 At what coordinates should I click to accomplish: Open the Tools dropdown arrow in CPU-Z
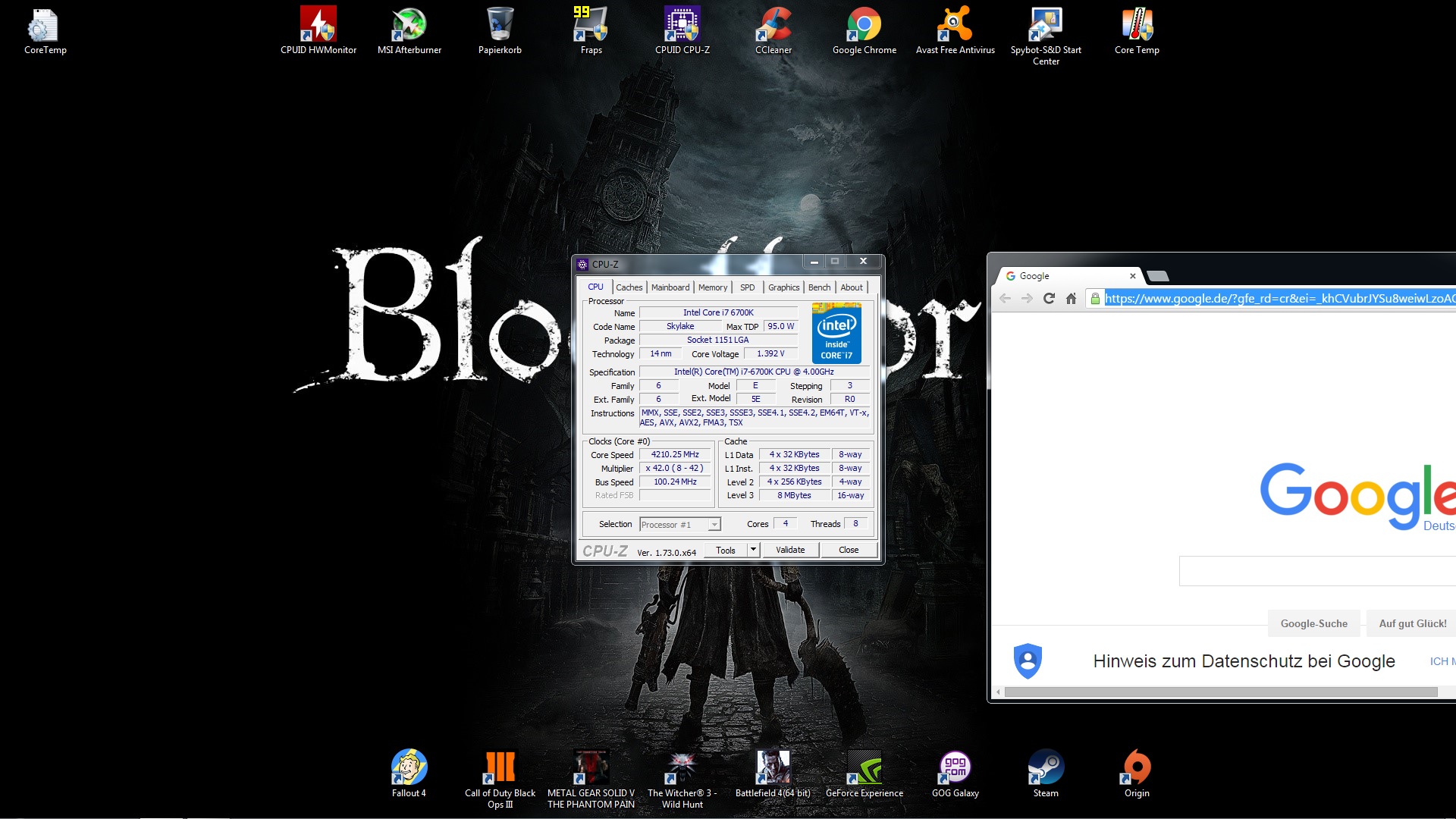[x=753, y=550]
